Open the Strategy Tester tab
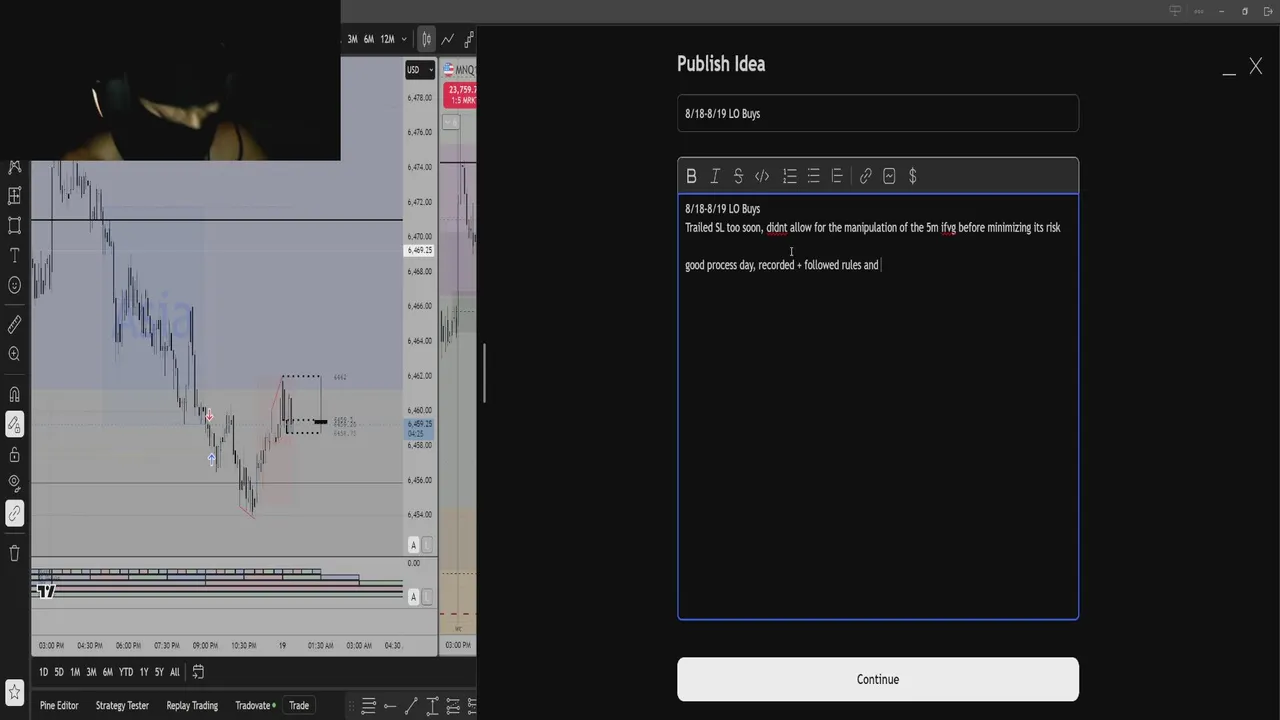The image size is (1280, 720). click(x=122, y=705)
